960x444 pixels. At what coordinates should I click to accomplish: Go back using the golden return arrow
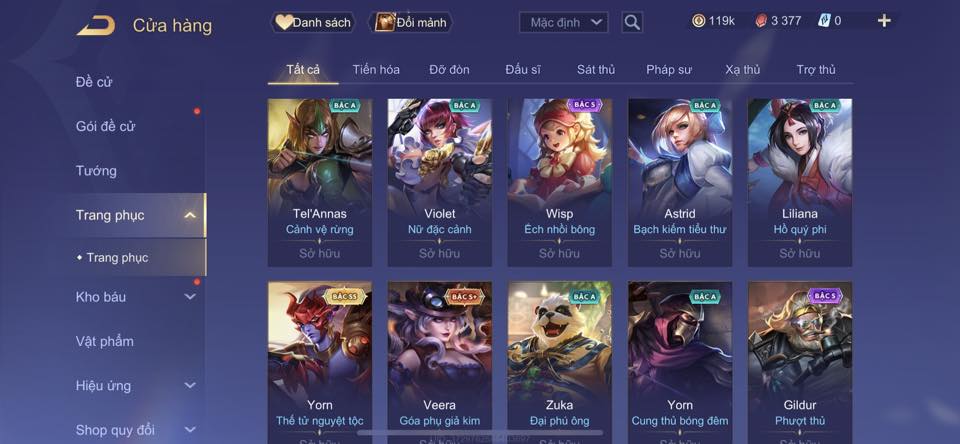[x=96, y=25]
